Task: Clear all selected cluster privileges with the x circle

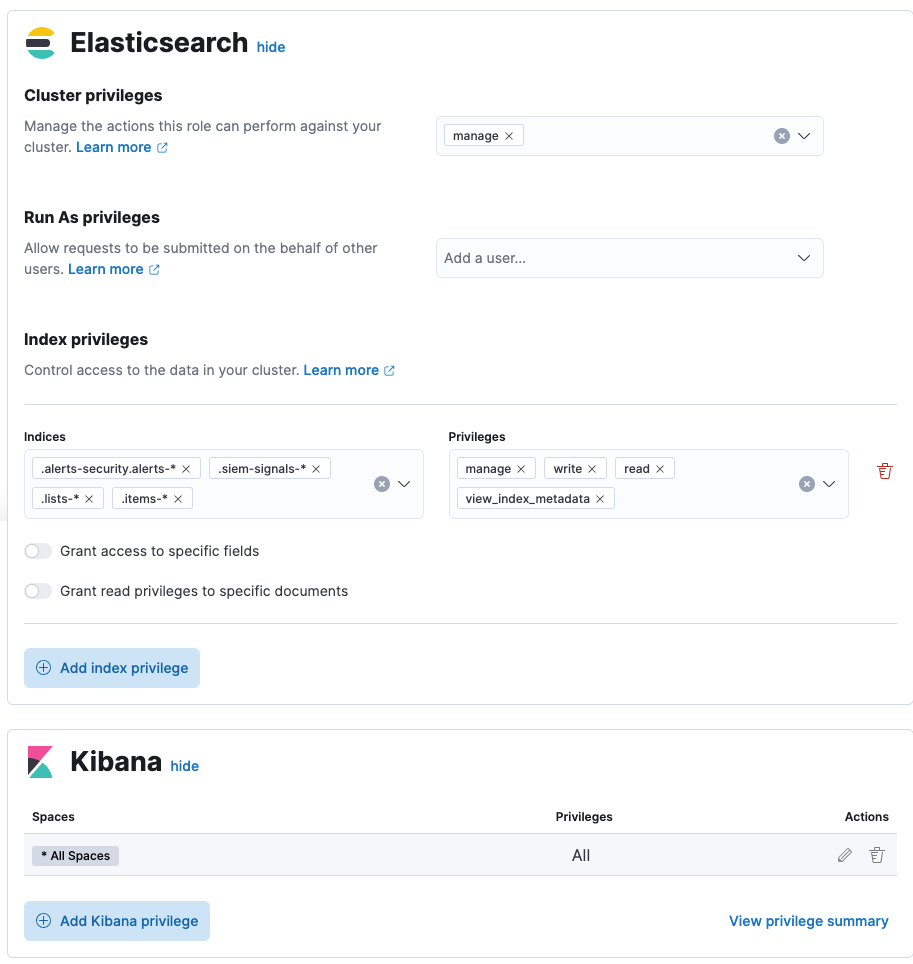Action: (781, 135)
